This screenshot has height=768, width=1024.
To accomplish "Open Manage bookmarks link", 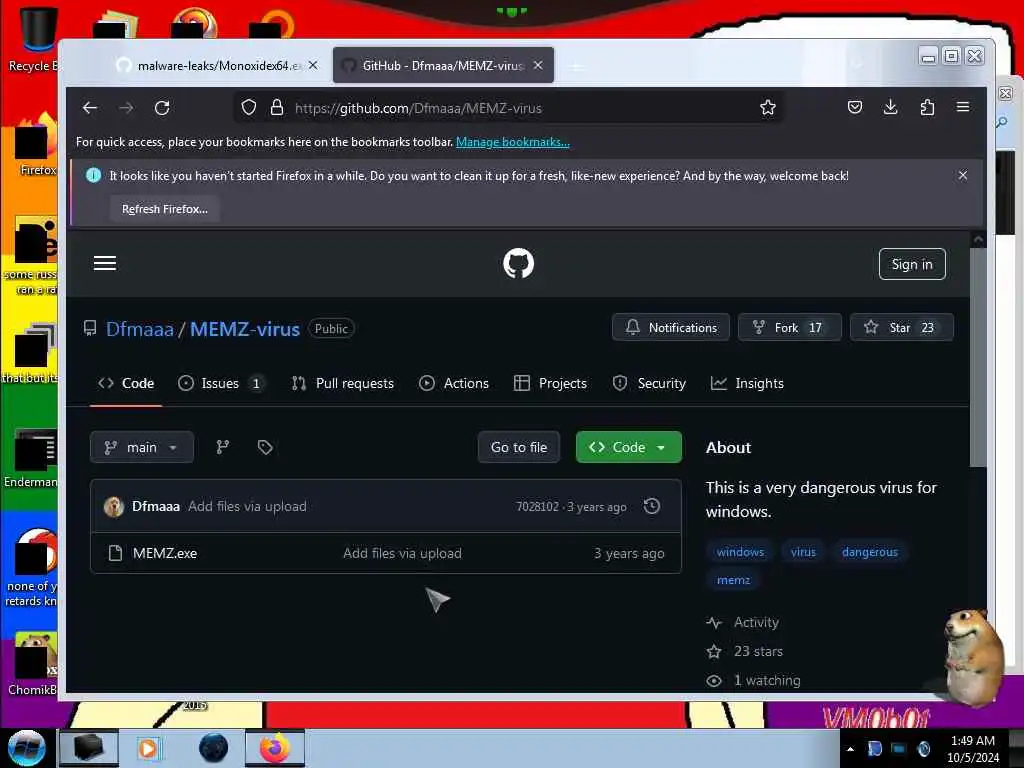I will click(x=513, y=142).
